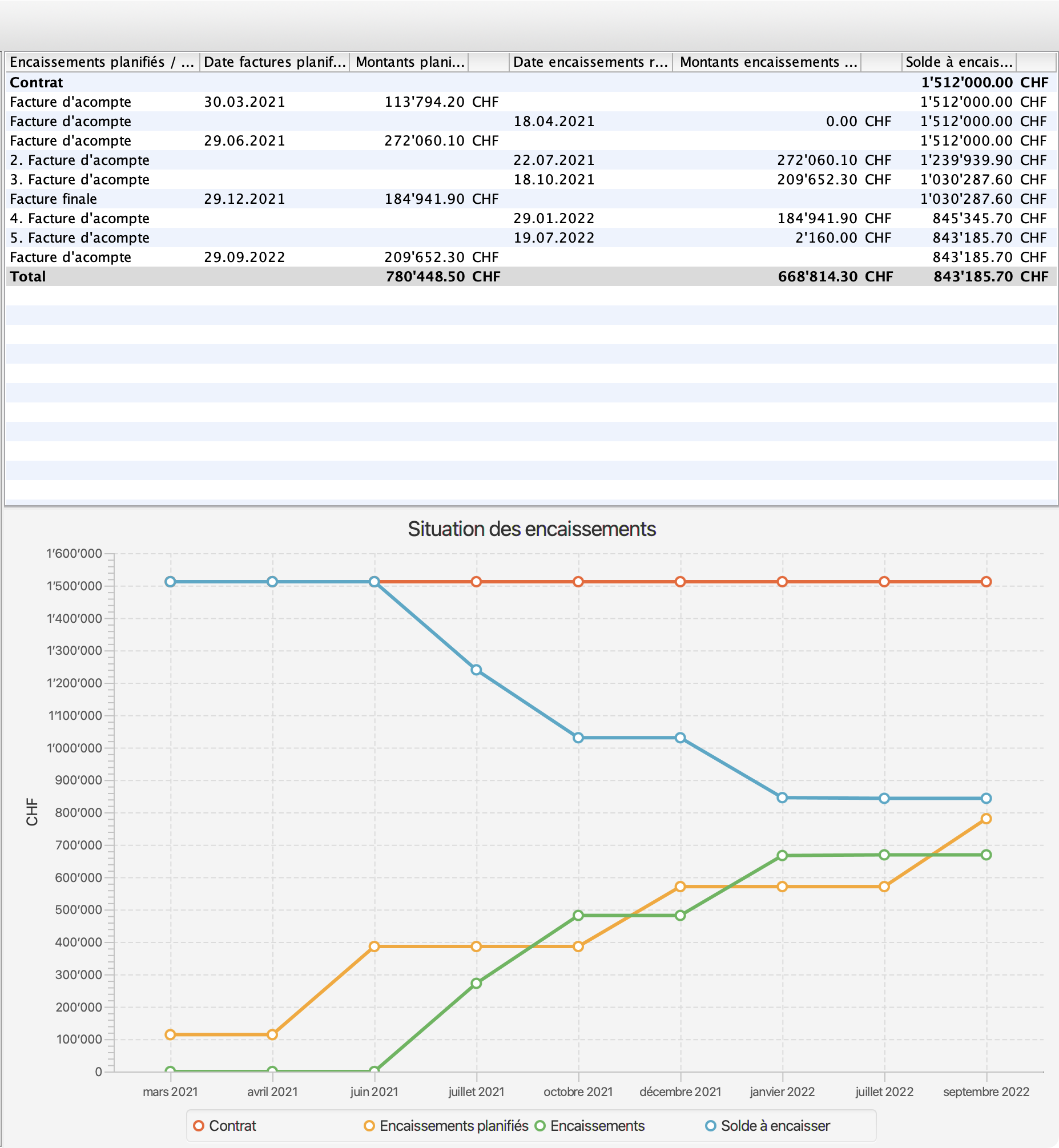This screenshot has height=1148, width=1059.
Task: Select the planned amount '272'060.10 CHF' dated 29.06.2021
Action: pos(442,141)
